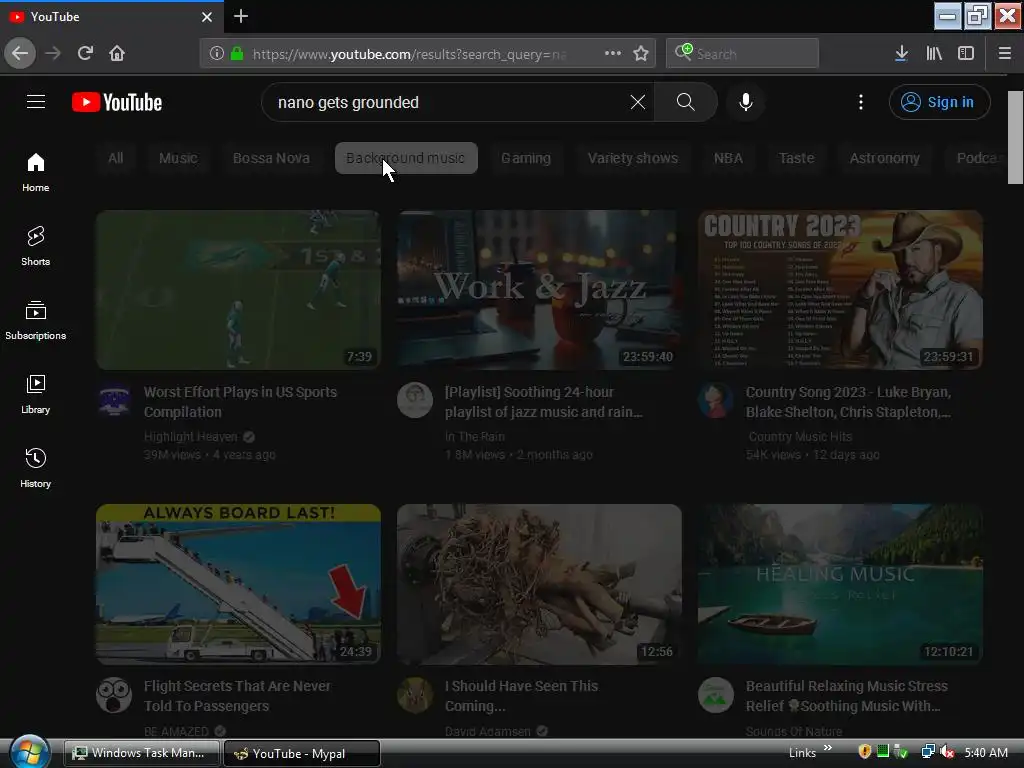Click the green padlock connection icon
The width and height of the screenshot is (1024, 768).
(237, 54)
